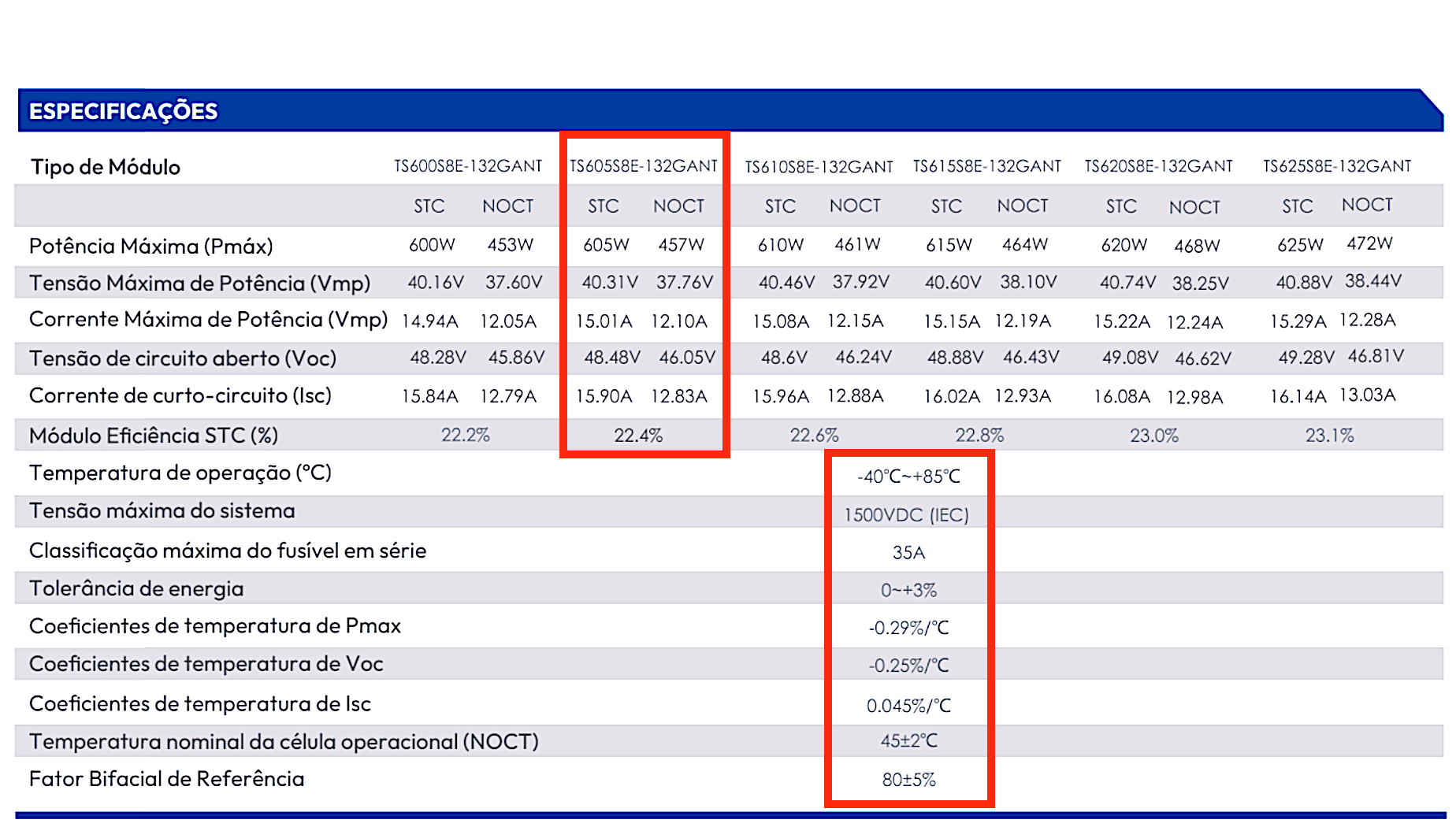Click the 35A series fuse rating
This screenshot has height=827, width=1456.
(x=908, y=553)
